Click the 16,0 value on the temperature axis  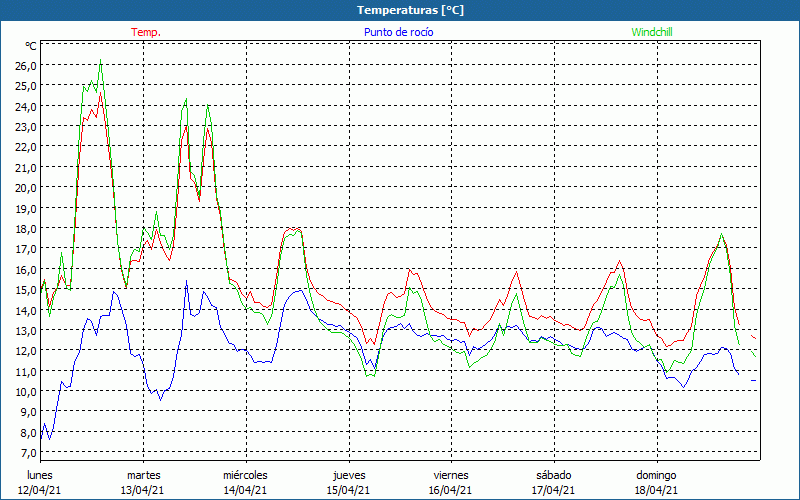click(x=26, y=269)
